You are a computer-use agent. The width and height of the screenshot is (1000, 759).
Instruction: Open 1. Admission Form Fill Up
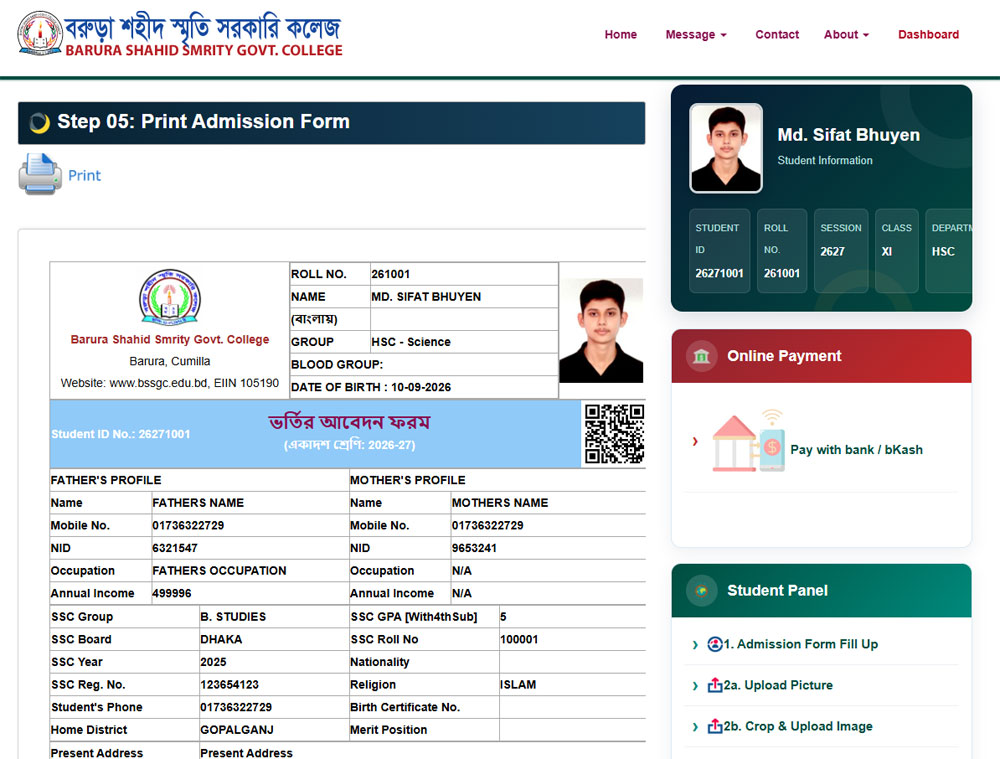[x=800, y=644]
